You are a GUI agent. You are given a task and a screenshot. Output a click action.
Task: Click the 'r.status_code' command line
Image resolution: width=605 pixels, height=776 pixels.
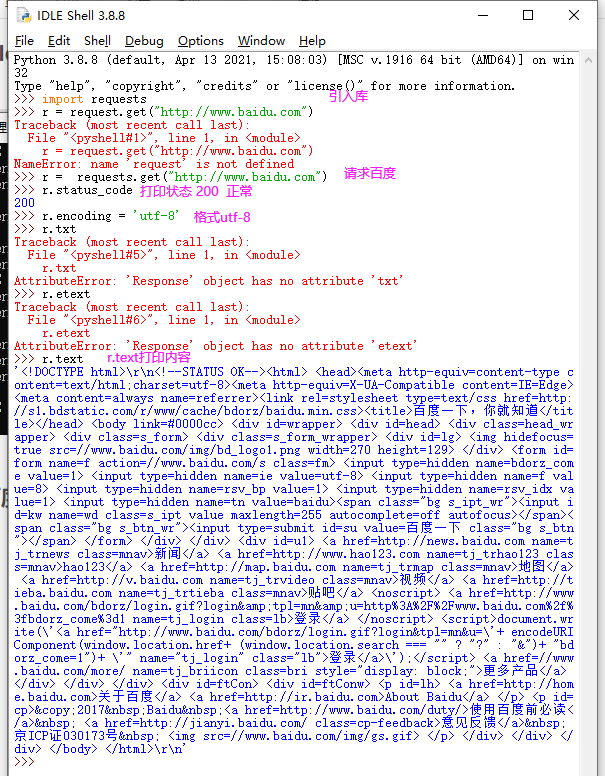[73, 190]
